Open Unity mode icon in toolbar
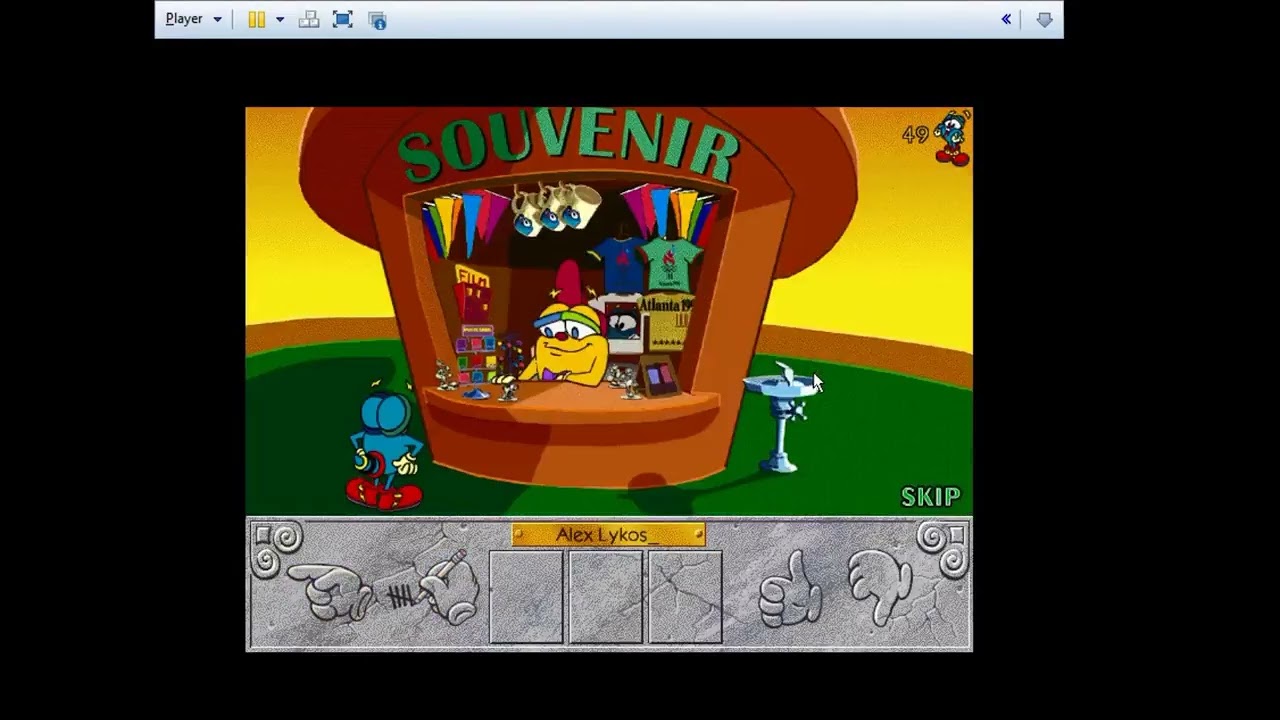 coord(377,19)
